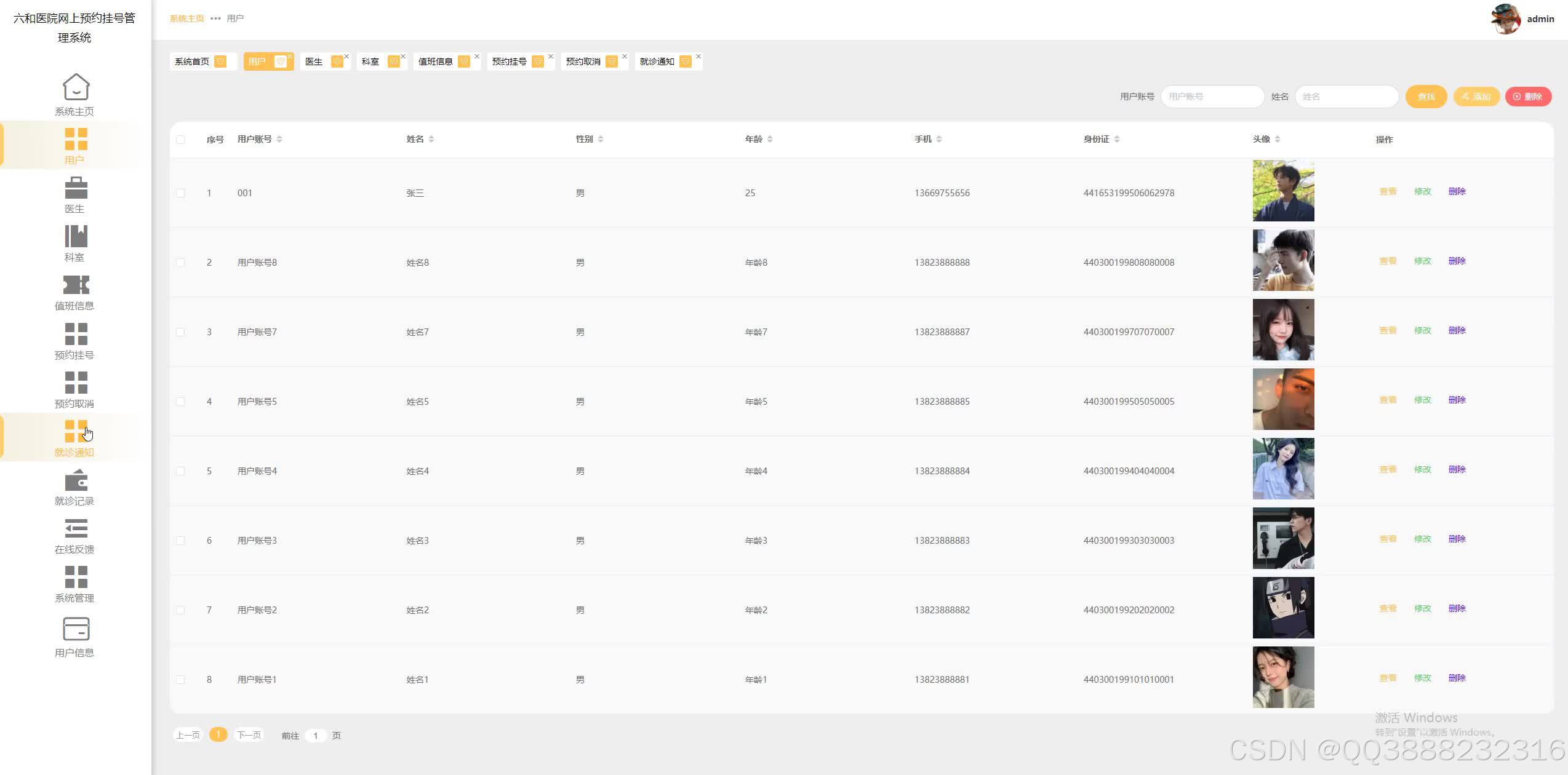The width and height of the screenshot is (1568, 775).
Task: Sort by 身份证 column sort arrows
Action: [x=1117, y=139]
